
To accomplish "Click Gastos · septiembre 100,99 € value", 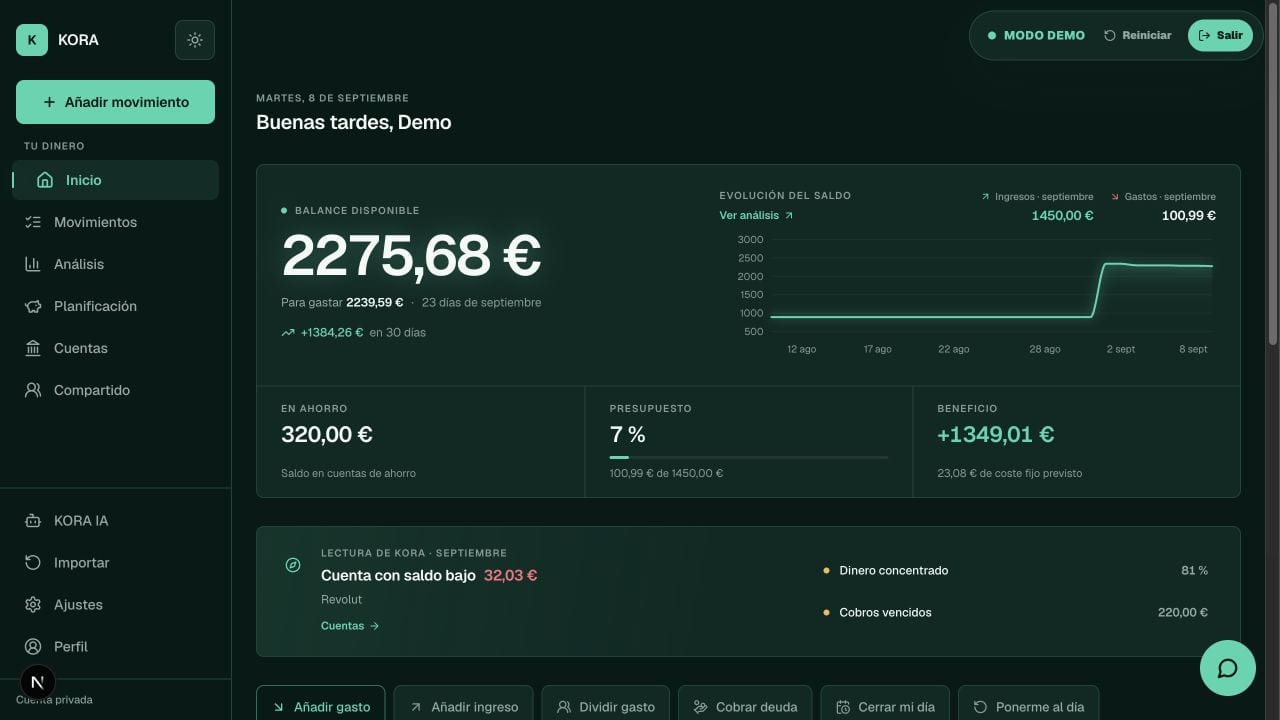I will (1189, 215).
